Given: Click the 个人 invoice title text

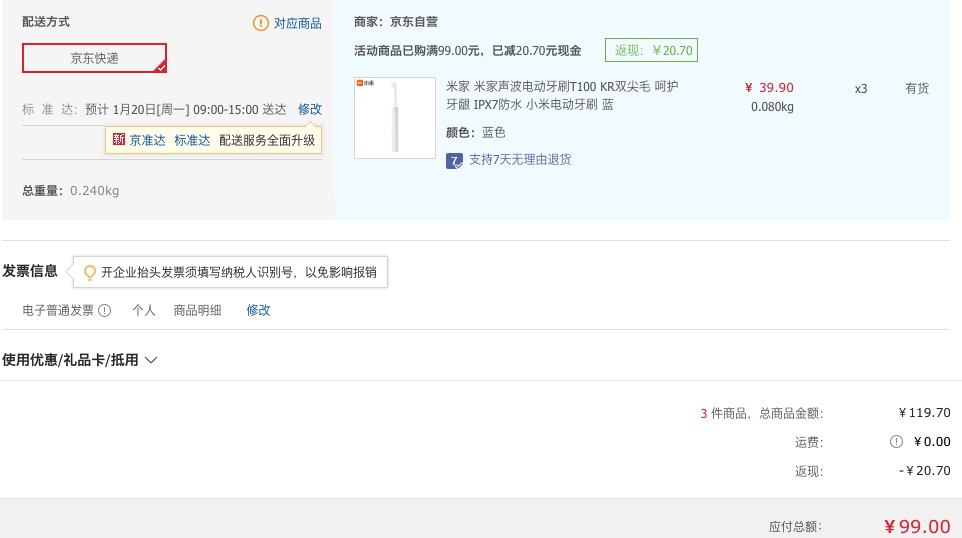Looking at the screenshot, I should [x=144, y=310].
